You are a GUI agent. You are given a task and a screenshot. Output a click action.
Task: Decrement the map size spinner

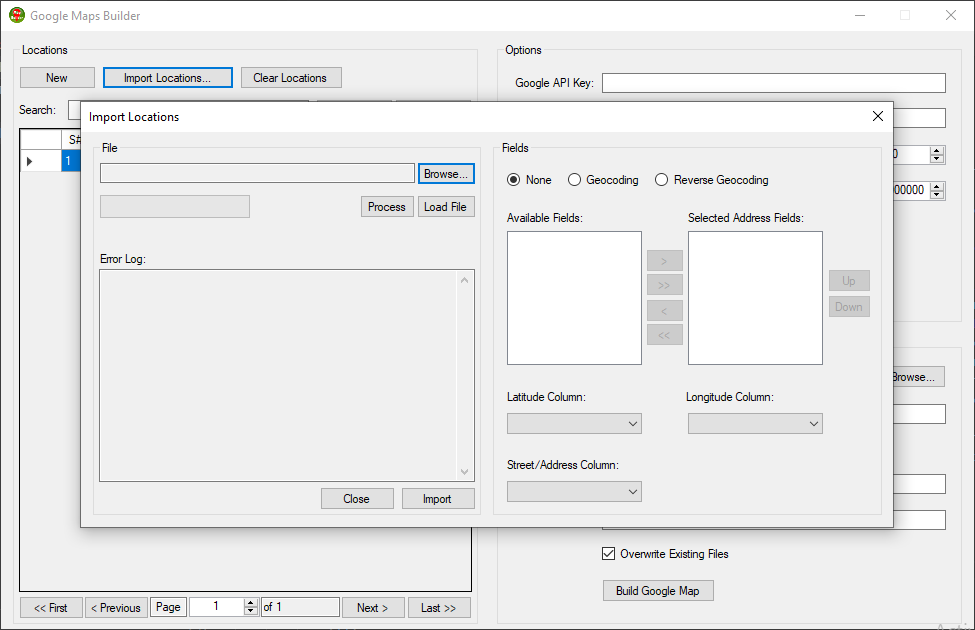pos(937,194)
